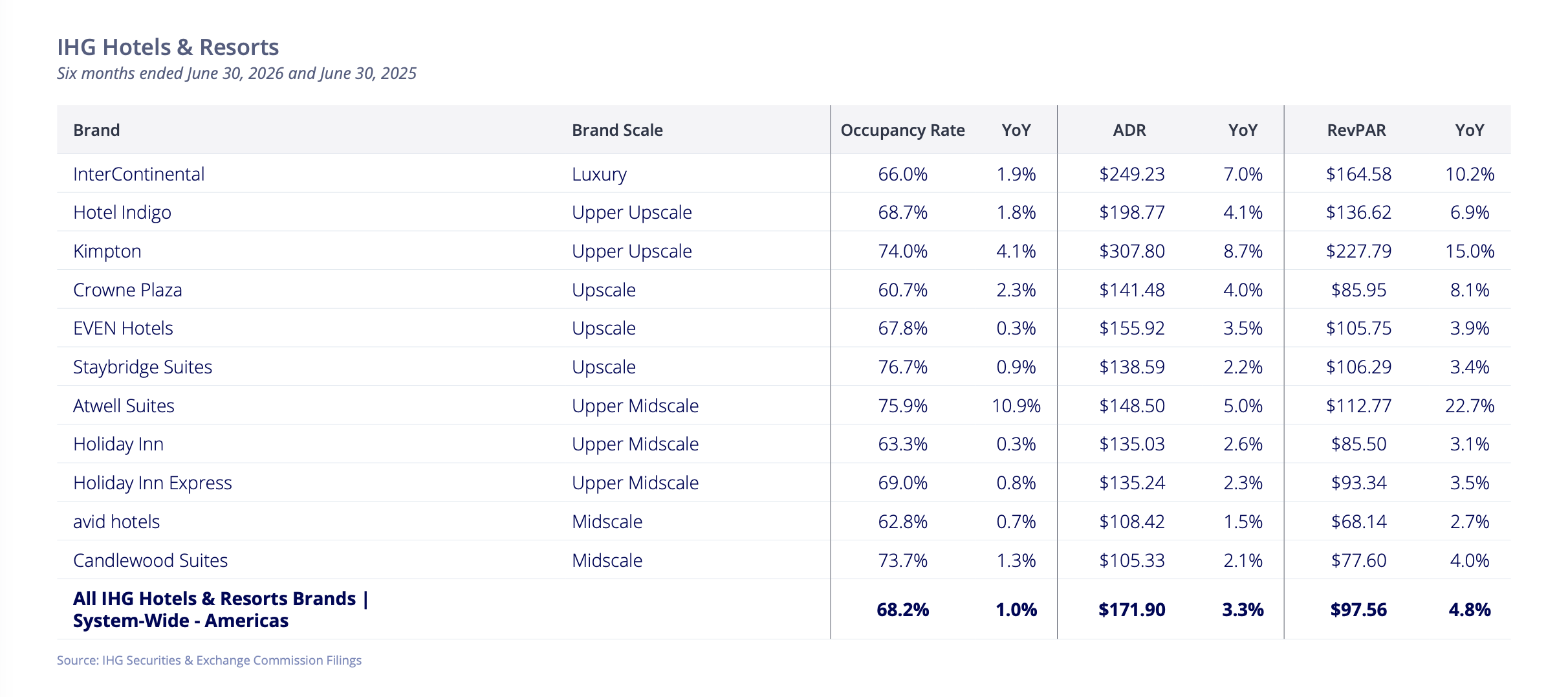Click Crowne Plaza brand name
Screen dimensions: 1568x697
[x=127, y=289]
